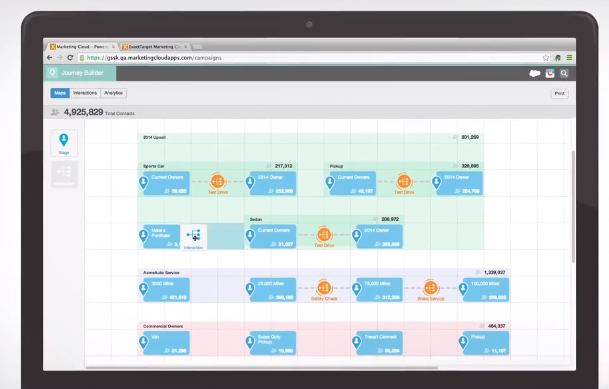Reload the page with the refresh button
609x389 pixels.
(x=70, y=57)
